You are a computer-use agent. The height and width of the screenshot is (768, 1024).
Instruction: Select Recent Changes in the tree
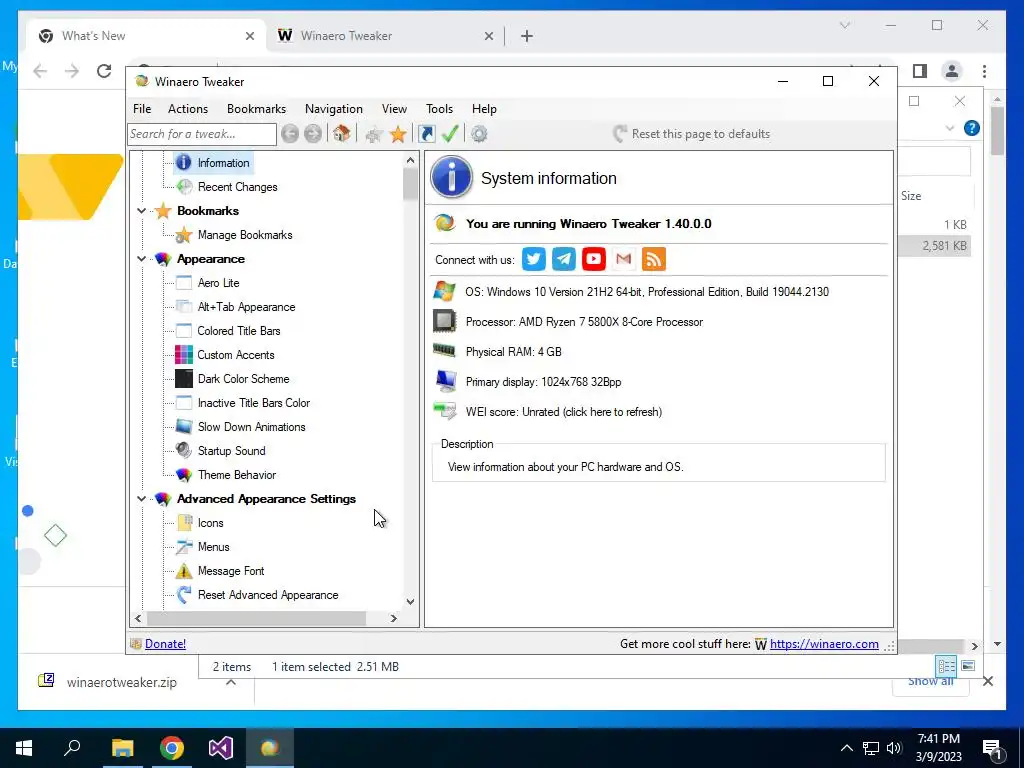pyautogui.click(x=237, y=187)
